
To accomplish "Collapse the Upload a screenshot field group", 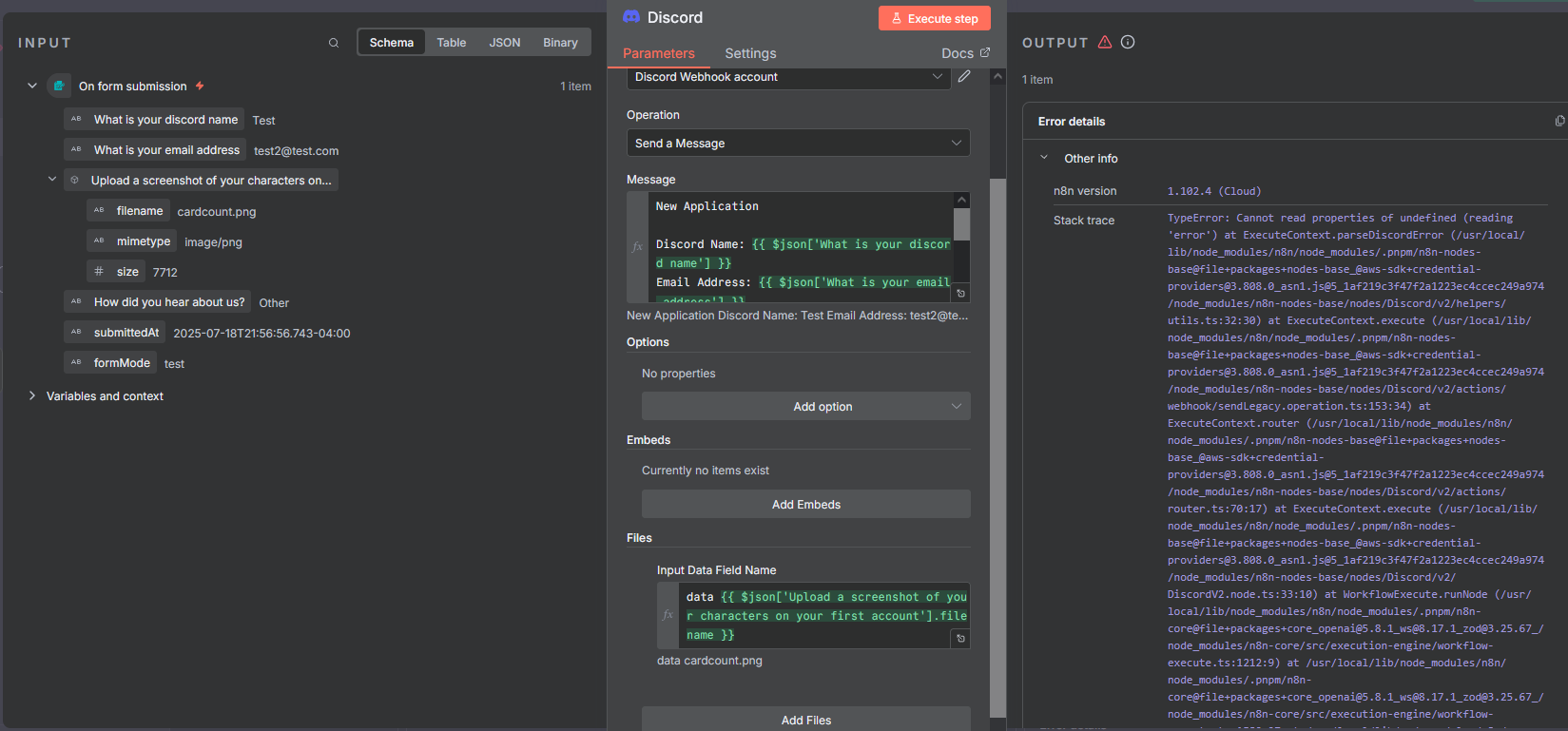I will click(52, 179).
